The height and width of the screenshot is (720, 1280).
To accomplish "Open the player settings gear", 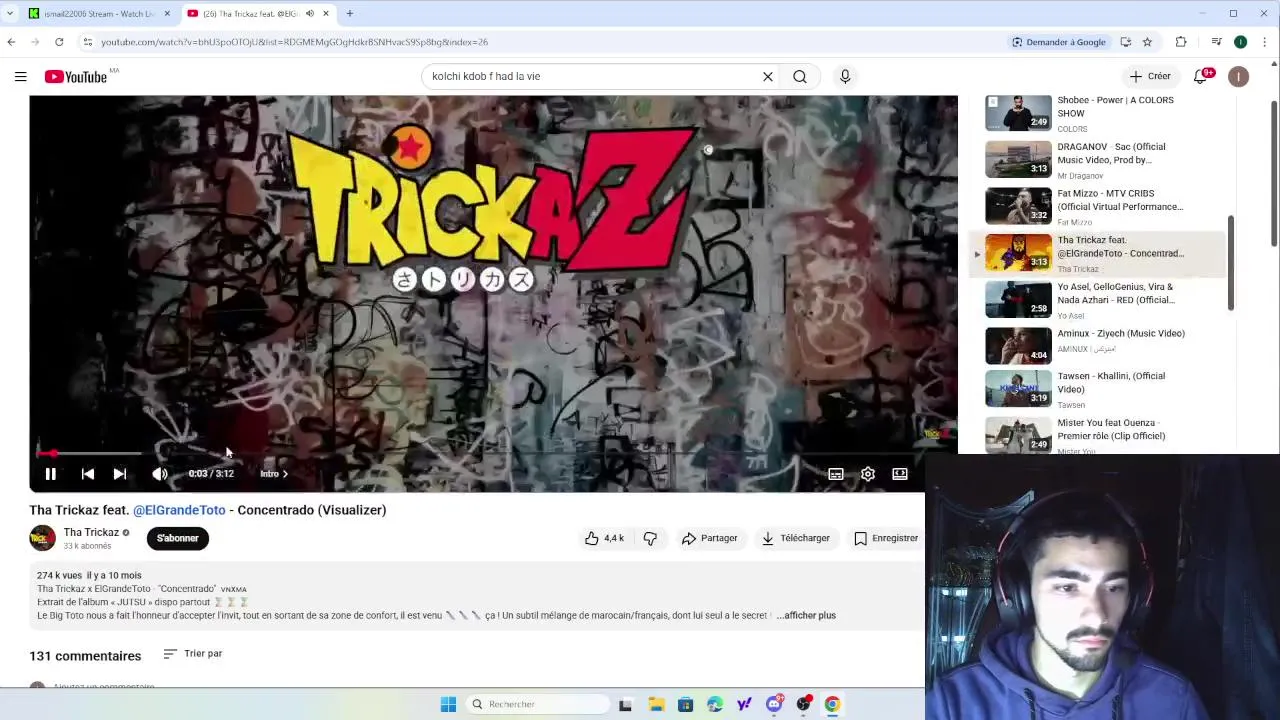I will (868, 474).
